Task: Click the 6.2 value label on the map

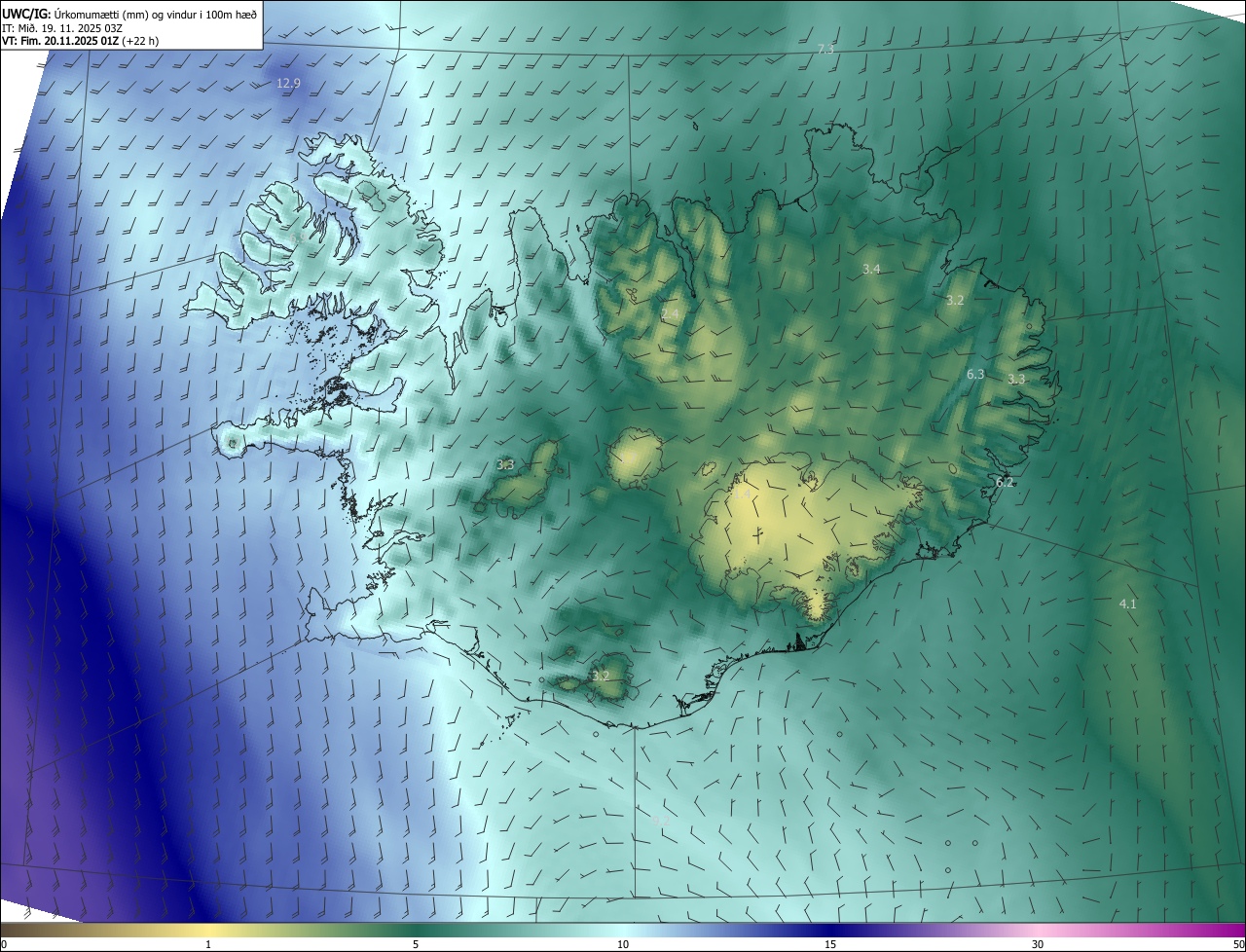Action: pos(1005,482)
